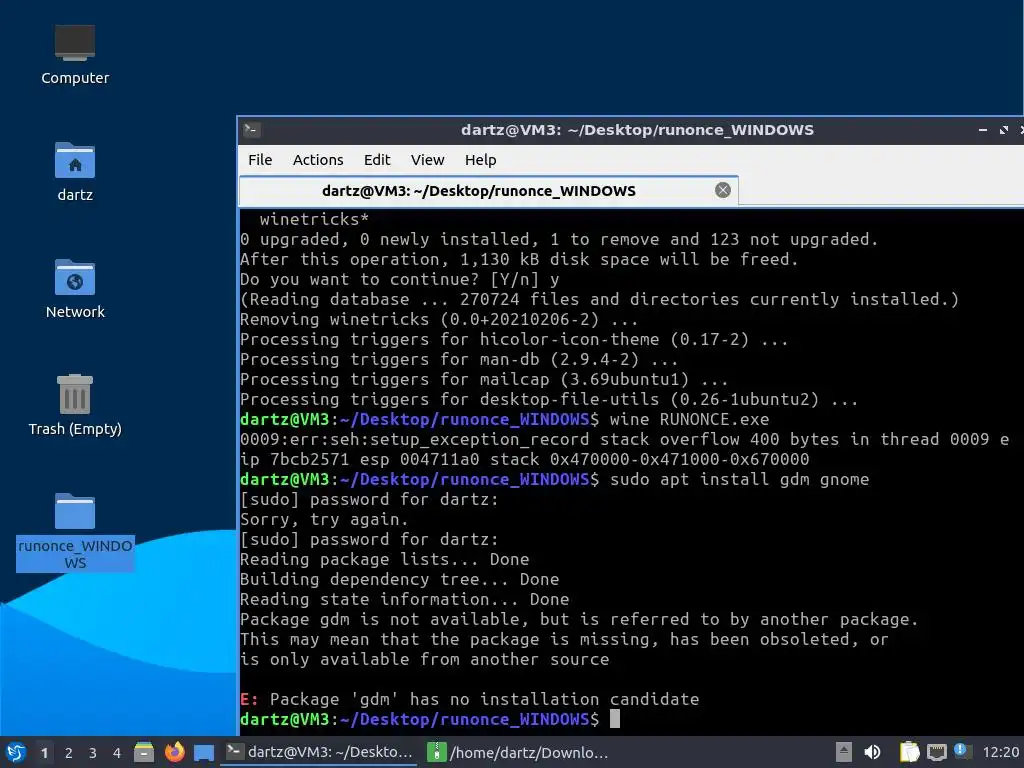Click the clock showing 12:20
1024x768 pixels.
click(x=1000, y=752)
